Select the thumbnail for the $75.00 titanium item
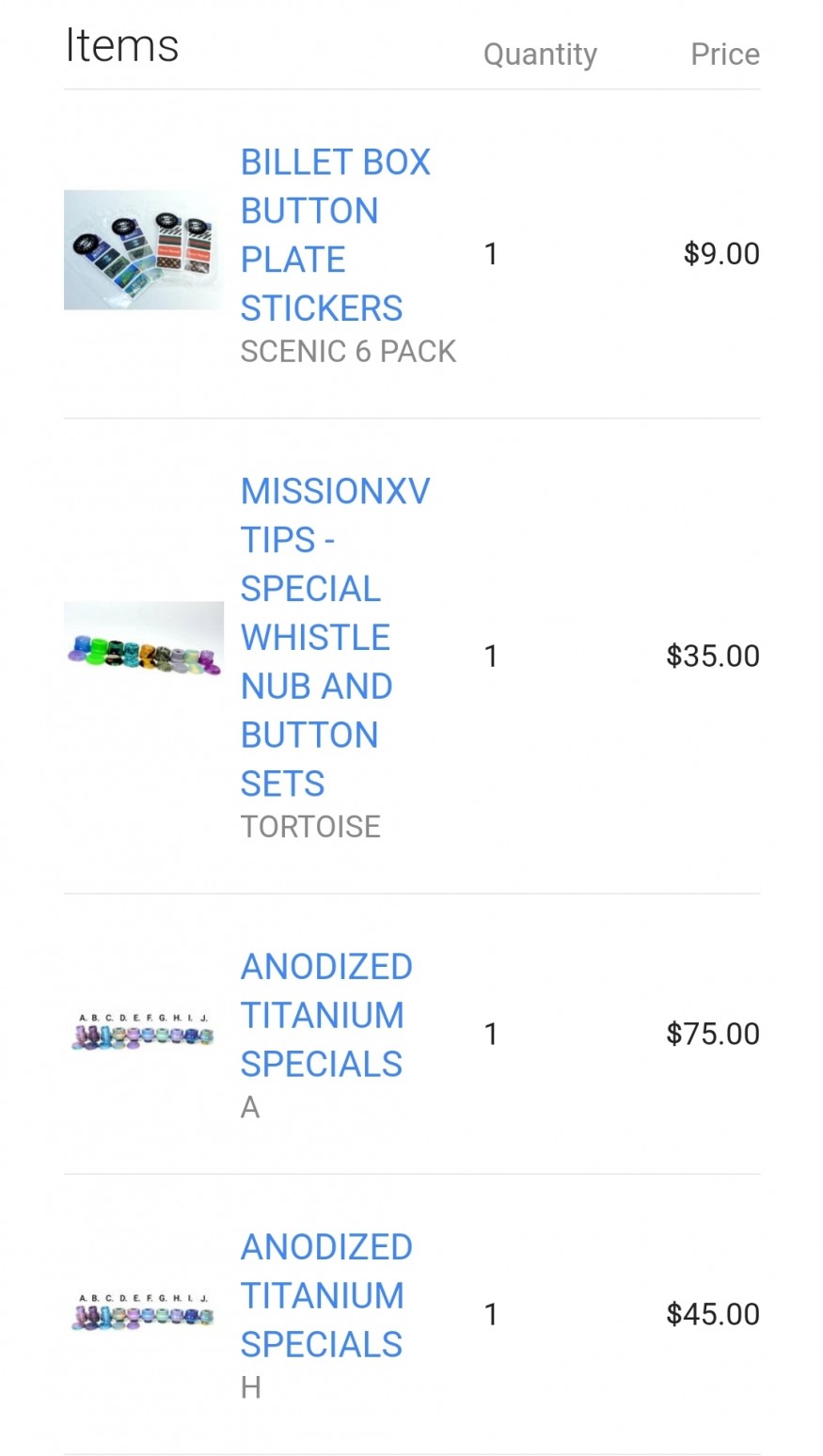Viewport: 823px width, 1456px height. 143,1032
